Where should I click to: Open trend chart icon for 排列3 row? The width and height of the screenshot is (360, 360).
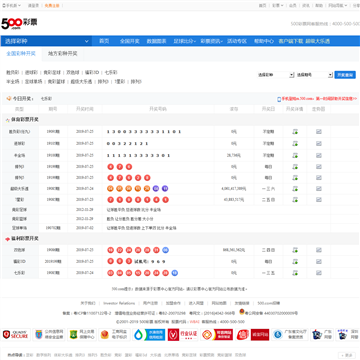(319, 167)
